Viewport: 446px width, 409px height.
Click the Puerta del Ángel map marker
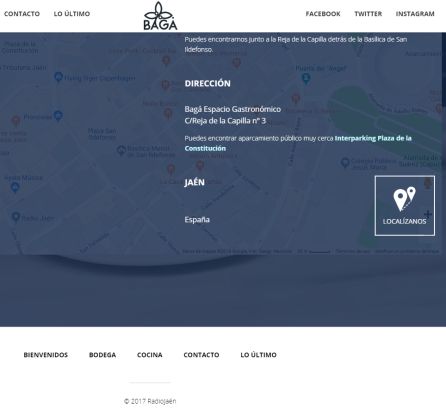[x=306, y=79]
